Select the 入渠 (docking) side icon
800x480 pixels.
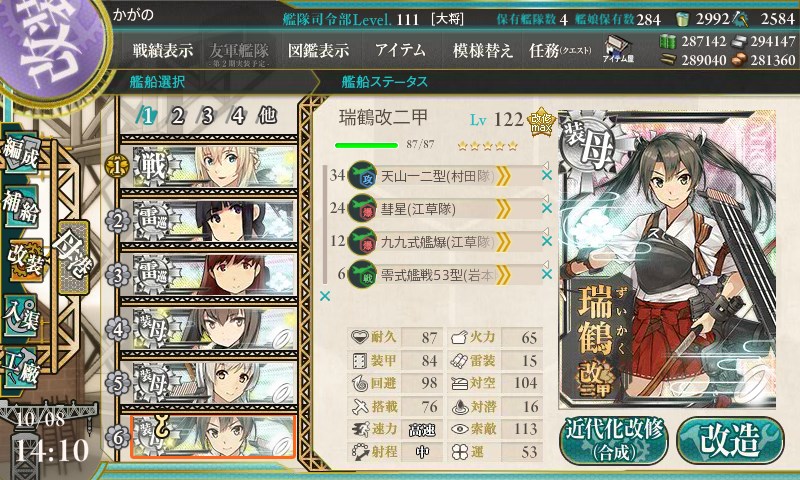(x=21, y=315)
